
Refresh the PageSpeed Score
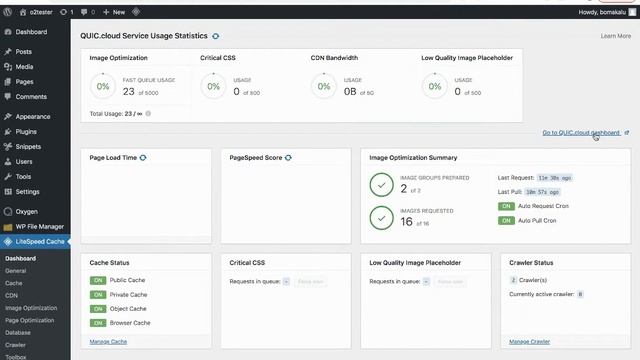pos(288,158)
